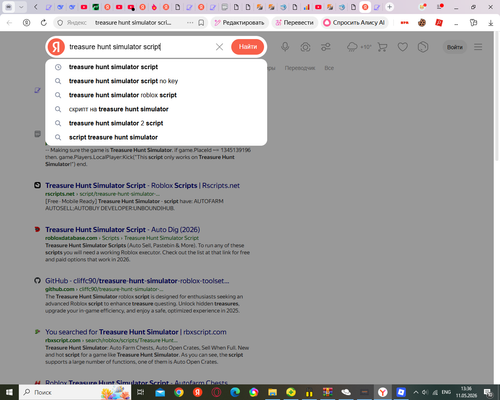This screenshot has width=500, height=400.
Task: Open Mail app on the taskbar
Action: 160,392
